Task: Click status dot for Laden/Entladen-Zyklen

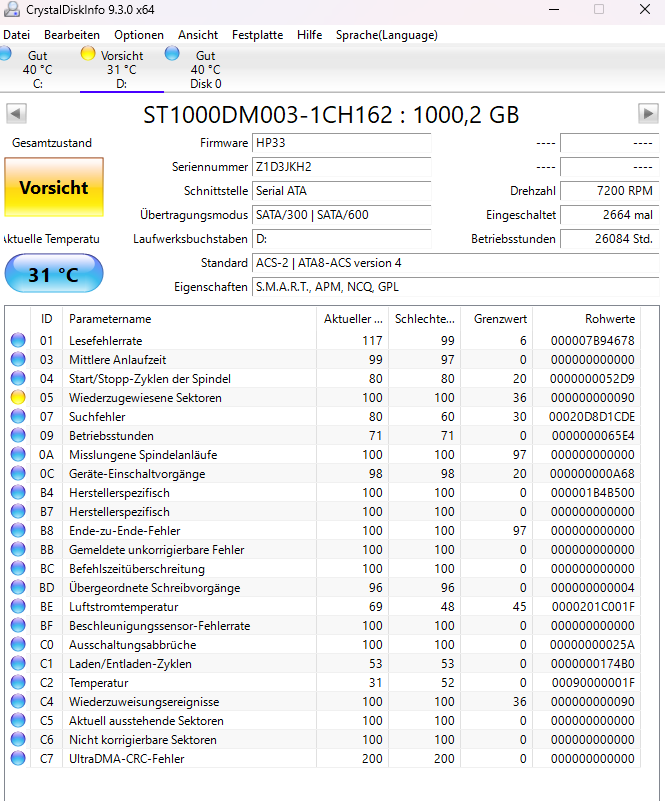Action: pyautogui.click(x=18, y=663)
